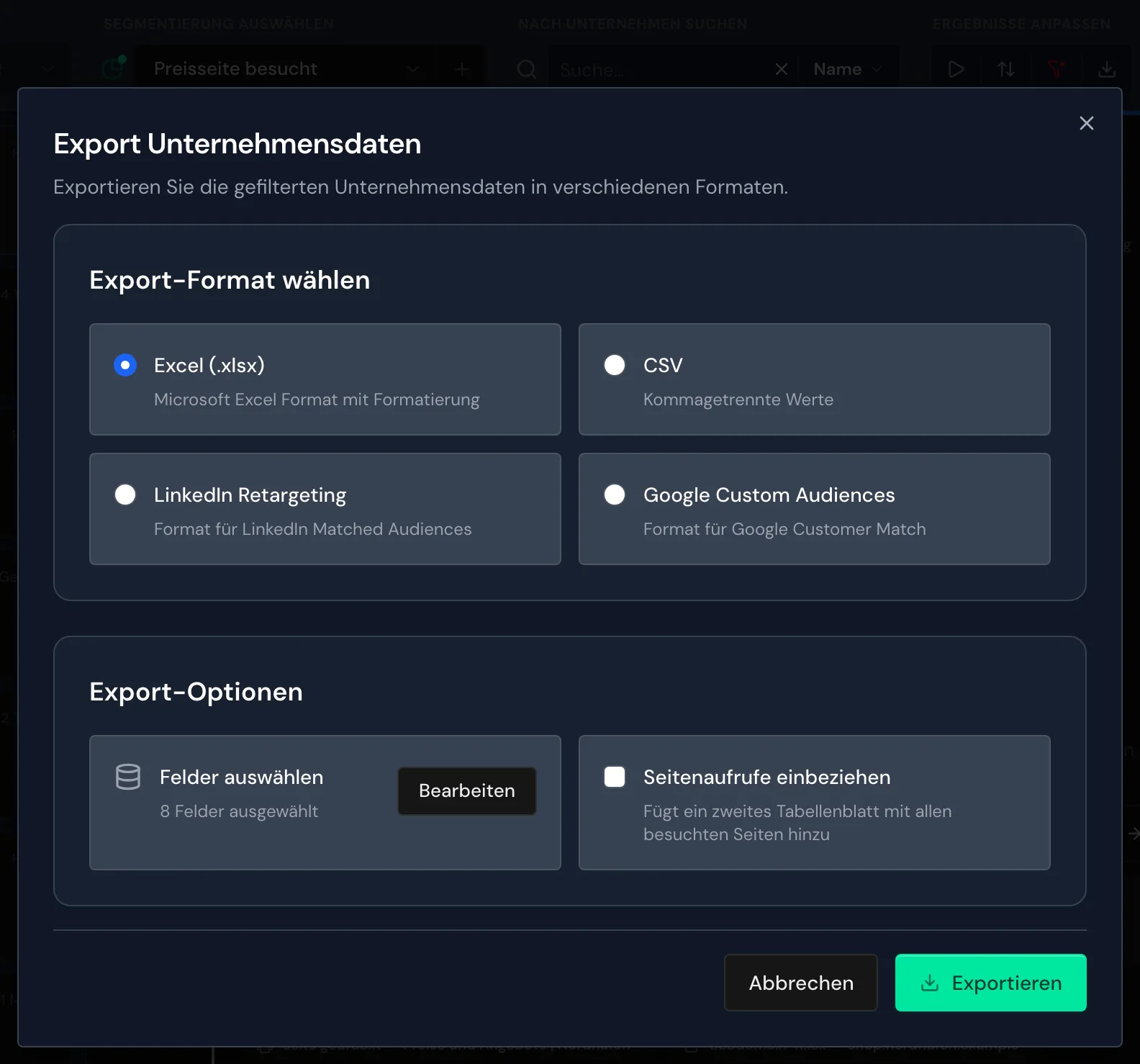Click the download icon in background toolbar
1140x1064 pixels.
point(1107,69)
